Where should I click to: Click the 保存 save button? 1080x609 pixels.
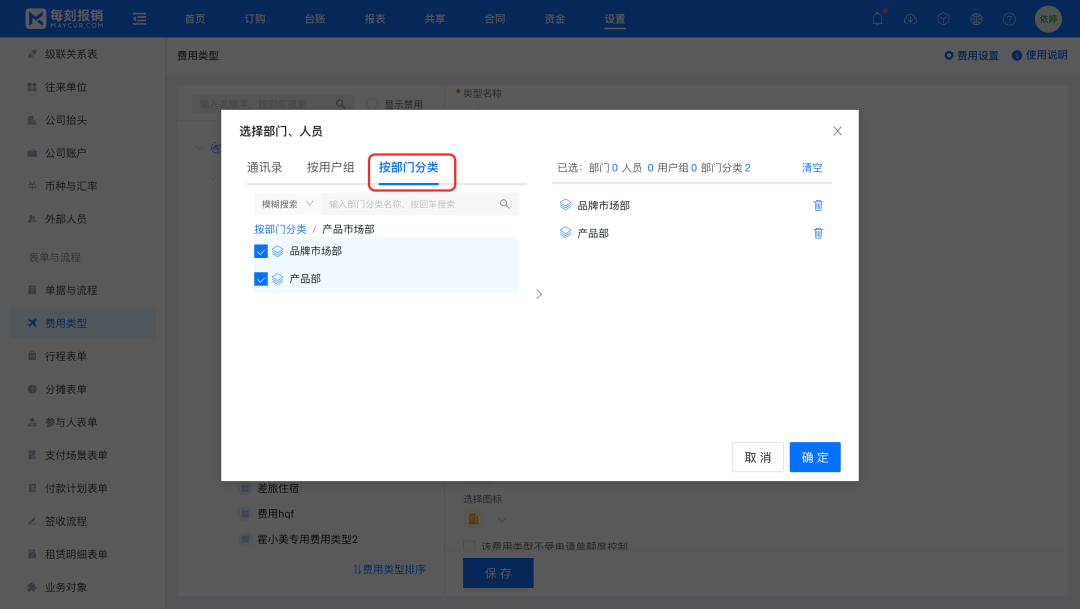click(x=497, y=572)
